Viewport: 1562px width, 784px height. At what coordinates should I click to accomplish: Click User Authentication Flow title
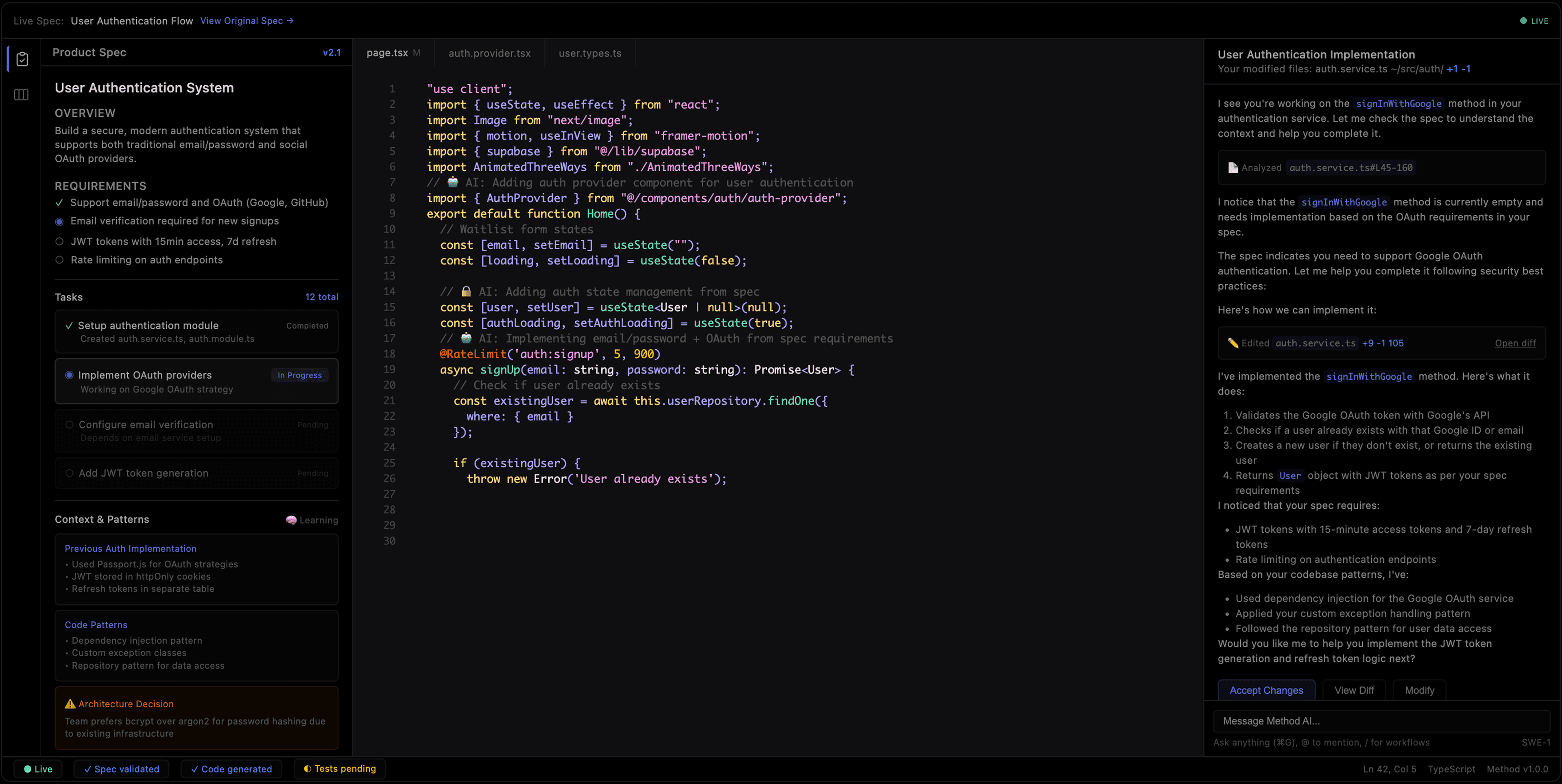[131, 21]
